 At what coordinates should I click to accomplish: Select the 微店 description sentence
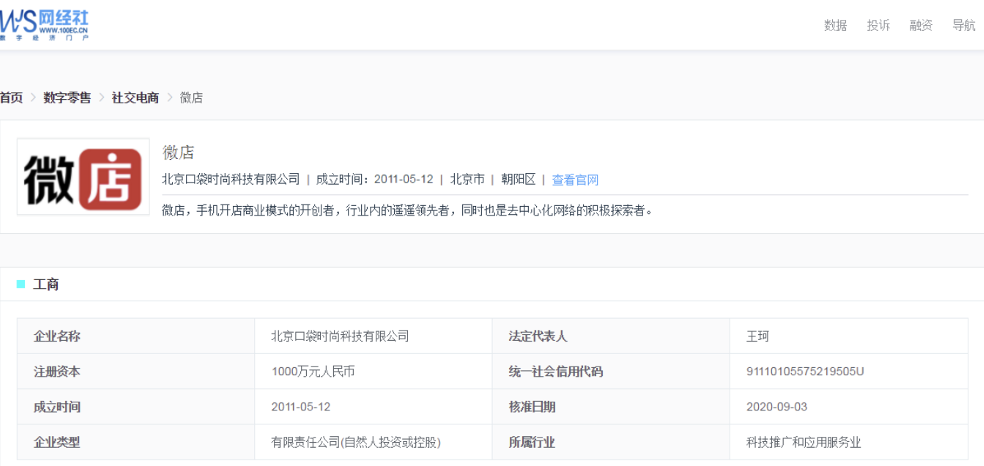408,210
